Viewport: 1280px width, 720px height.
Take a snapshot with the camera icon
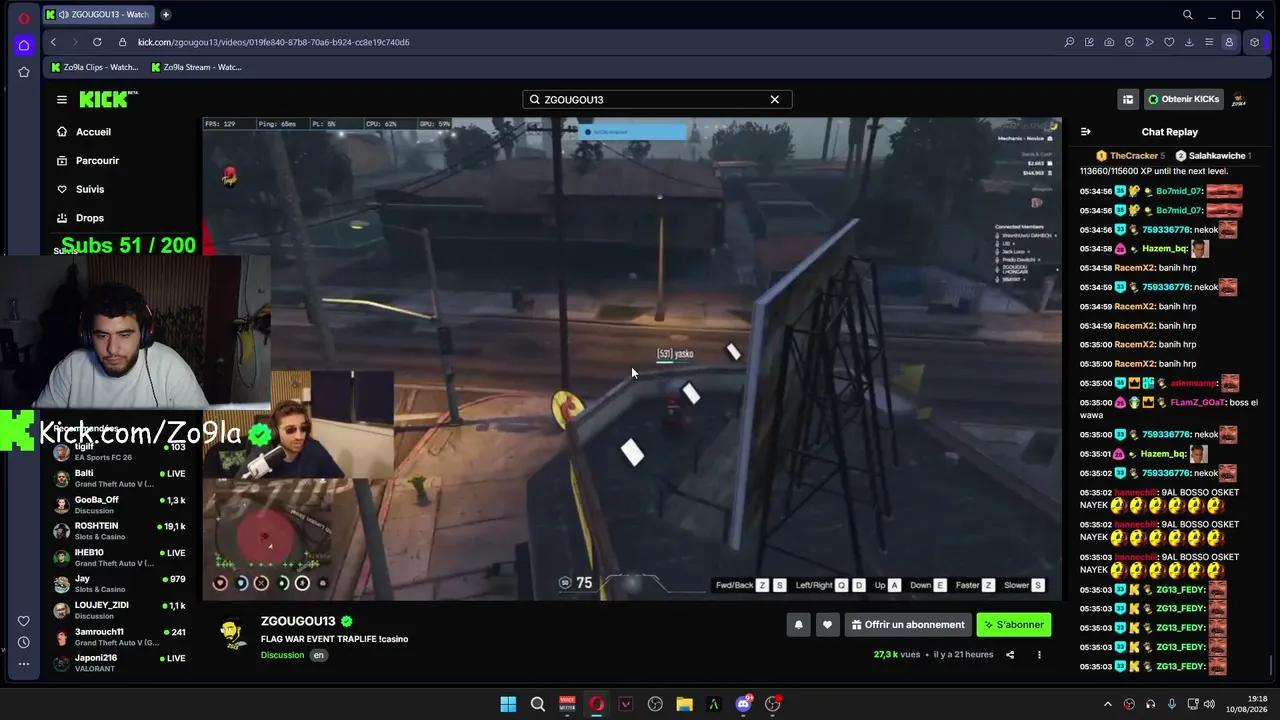pyautogui.click(x=1109, y=42)
